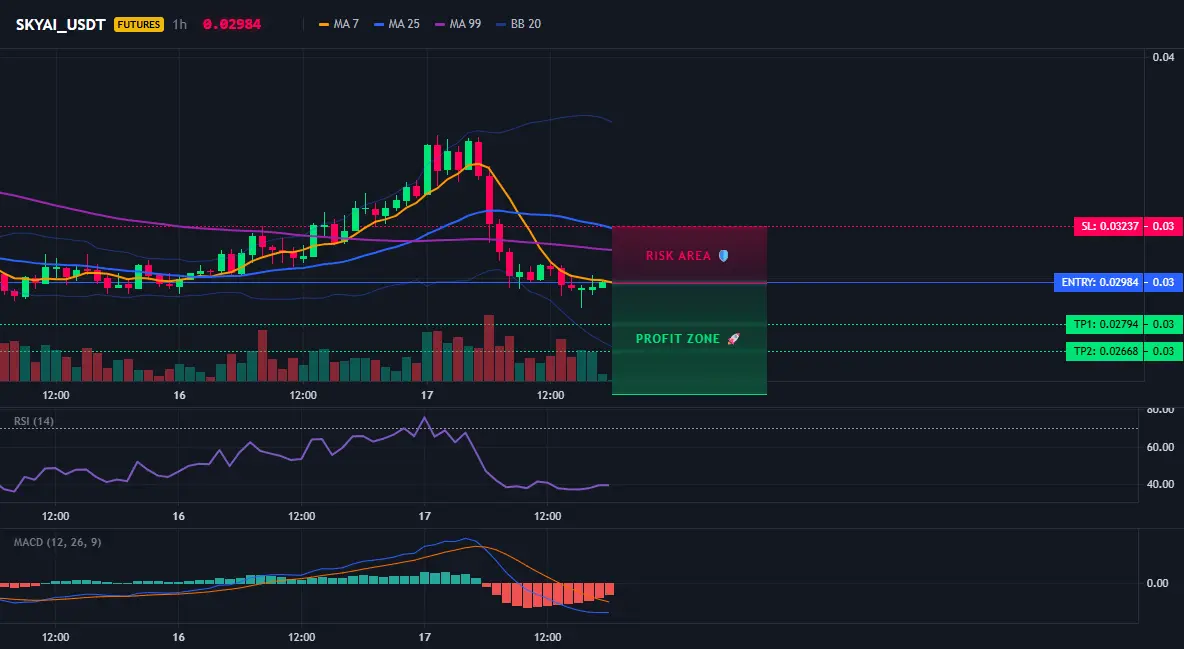This screenshot has width=1184, height=649.
Task: Click the 17 date label under price chart
Action: 427,395
